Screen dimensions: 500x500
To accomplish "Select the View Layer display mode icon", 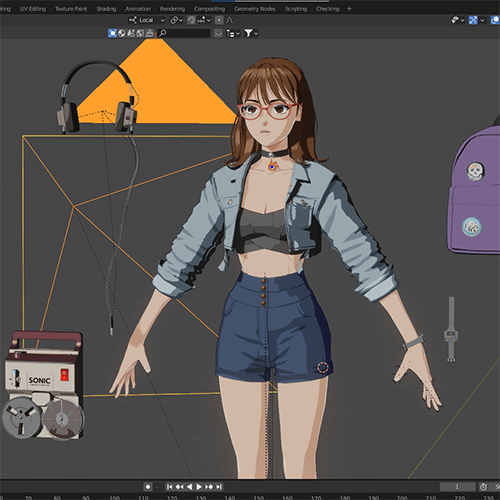I will pos(112,33).
